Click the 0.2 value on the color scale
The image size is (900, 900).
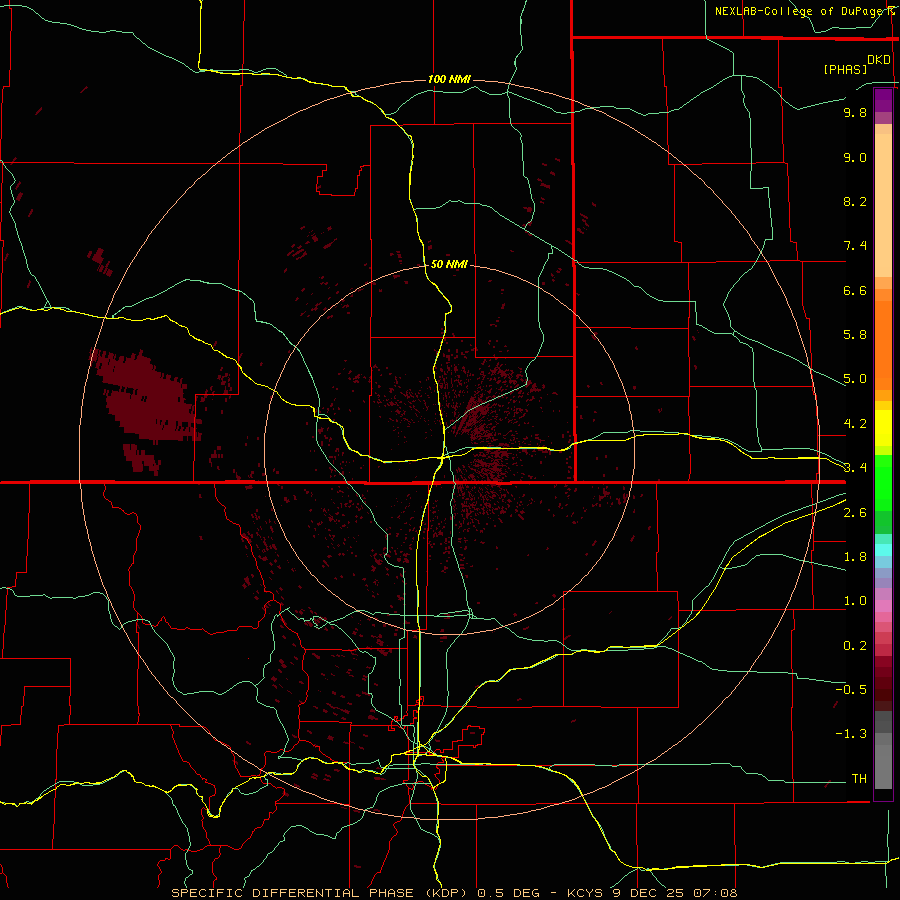pos(855,646)
